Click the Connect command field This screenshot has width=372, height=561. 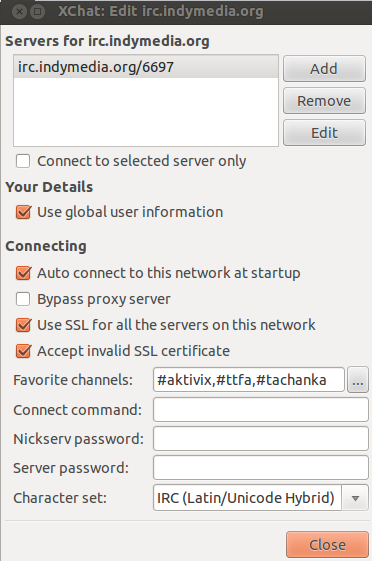coord(261,410)
